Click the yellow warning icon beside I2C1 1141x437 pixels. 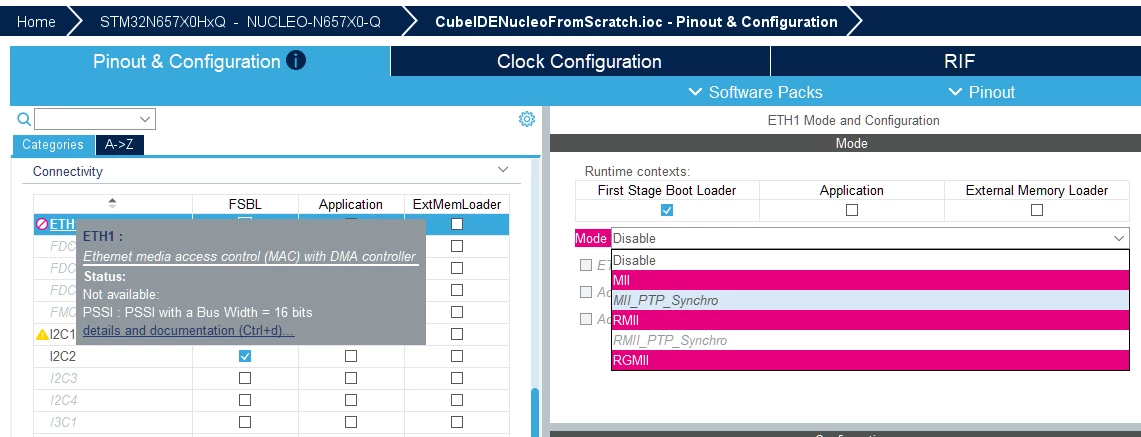point(42,334)
